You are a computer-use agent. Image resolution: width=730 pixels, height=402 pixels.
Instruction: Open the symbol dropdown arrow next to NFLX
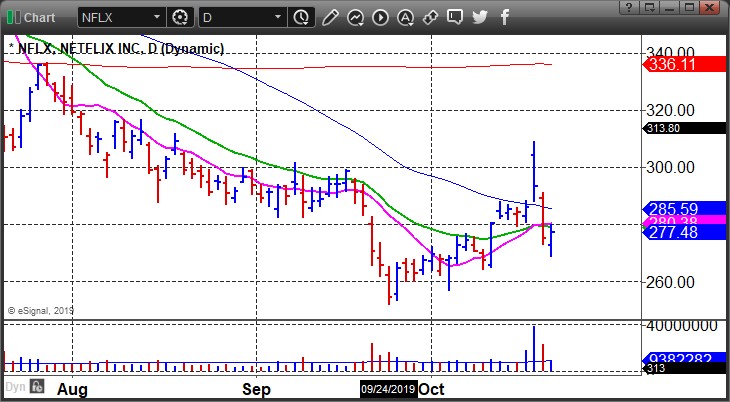(157, 18)
